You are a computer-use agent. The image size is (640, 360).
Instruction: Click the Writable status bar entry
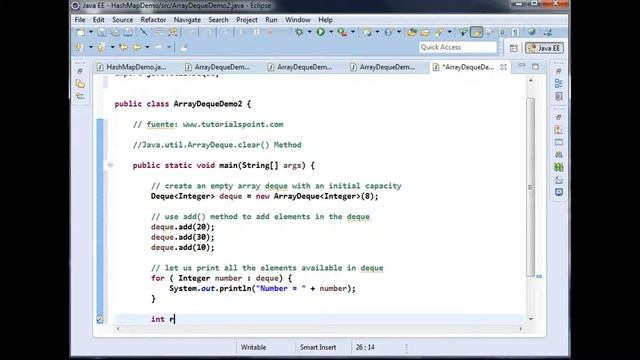click(253, 347)
